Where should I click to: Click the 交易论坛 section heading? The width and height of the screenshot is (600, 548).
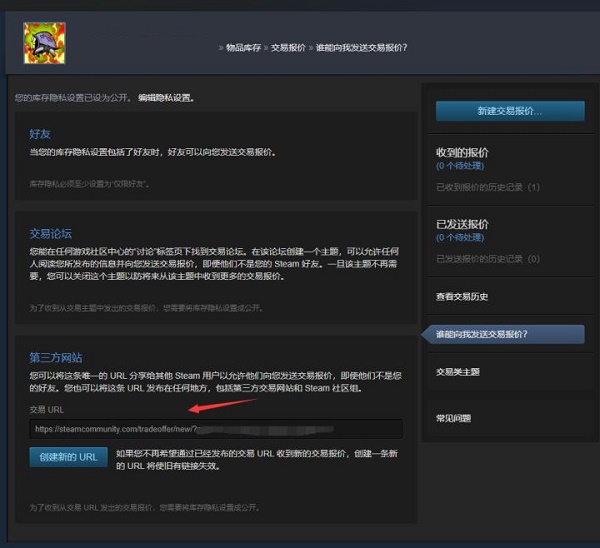[x=50, y=233]
